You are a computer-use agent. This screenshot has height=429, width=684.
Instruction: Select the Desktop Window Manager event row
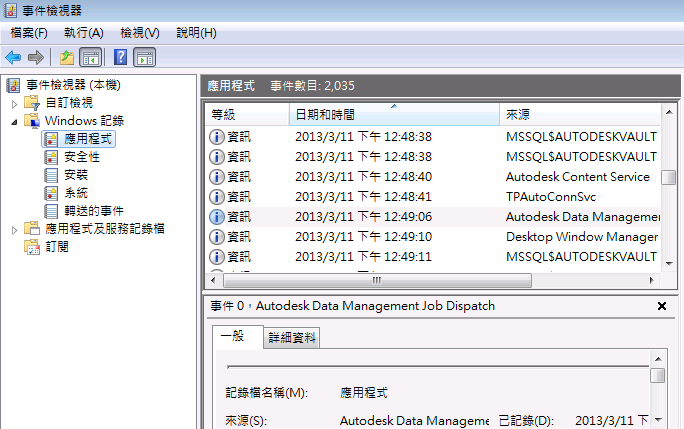pos(433,237)
